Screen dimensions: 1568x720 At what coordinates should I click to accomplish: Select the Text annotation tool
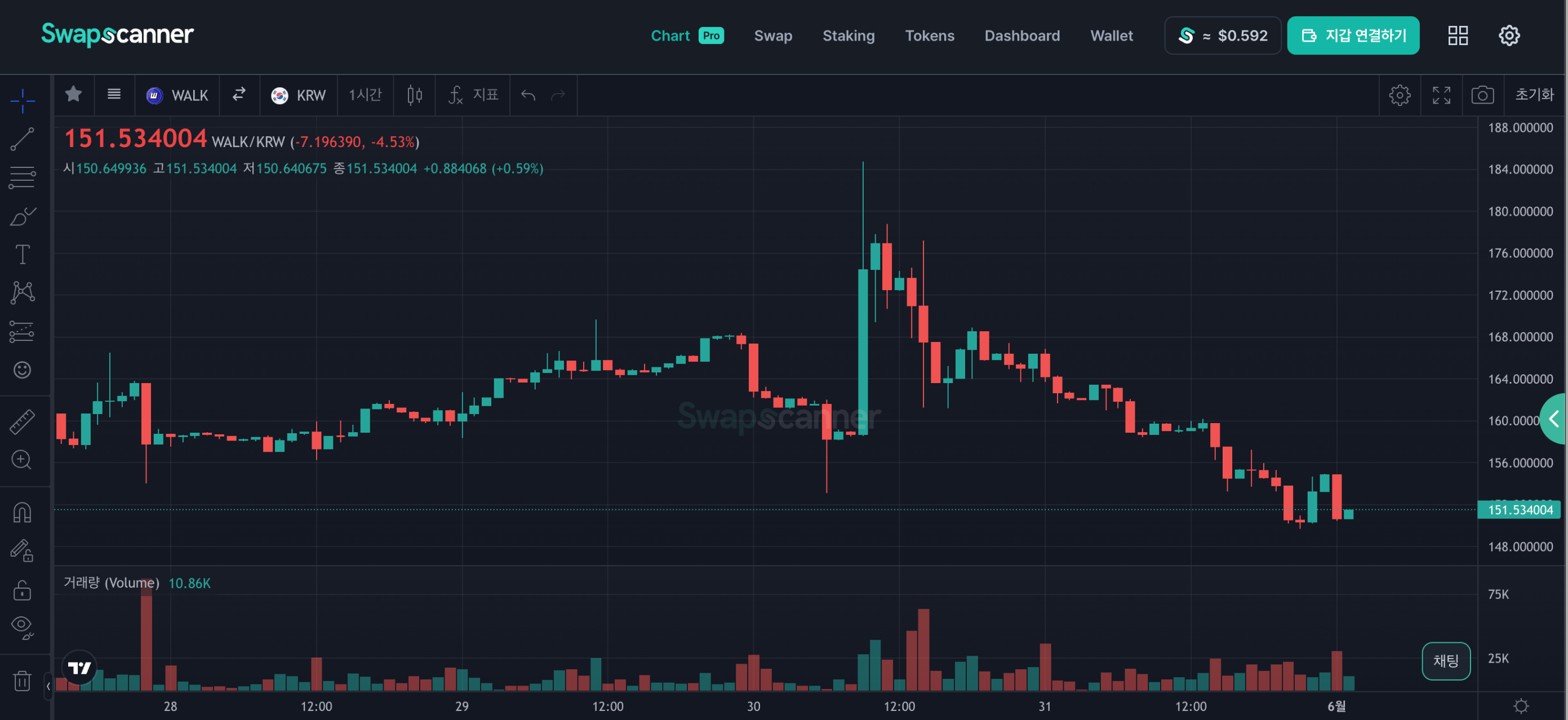point(22,255)
